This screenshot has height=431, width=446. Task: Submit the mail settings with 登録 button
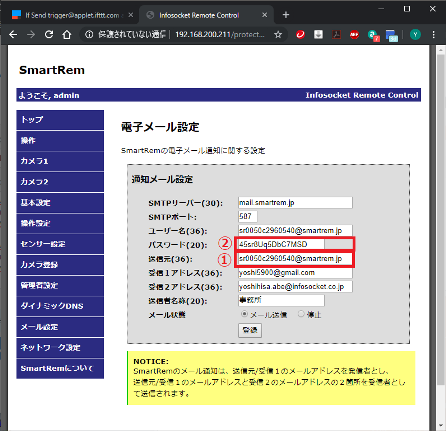[x=250, y=330]
